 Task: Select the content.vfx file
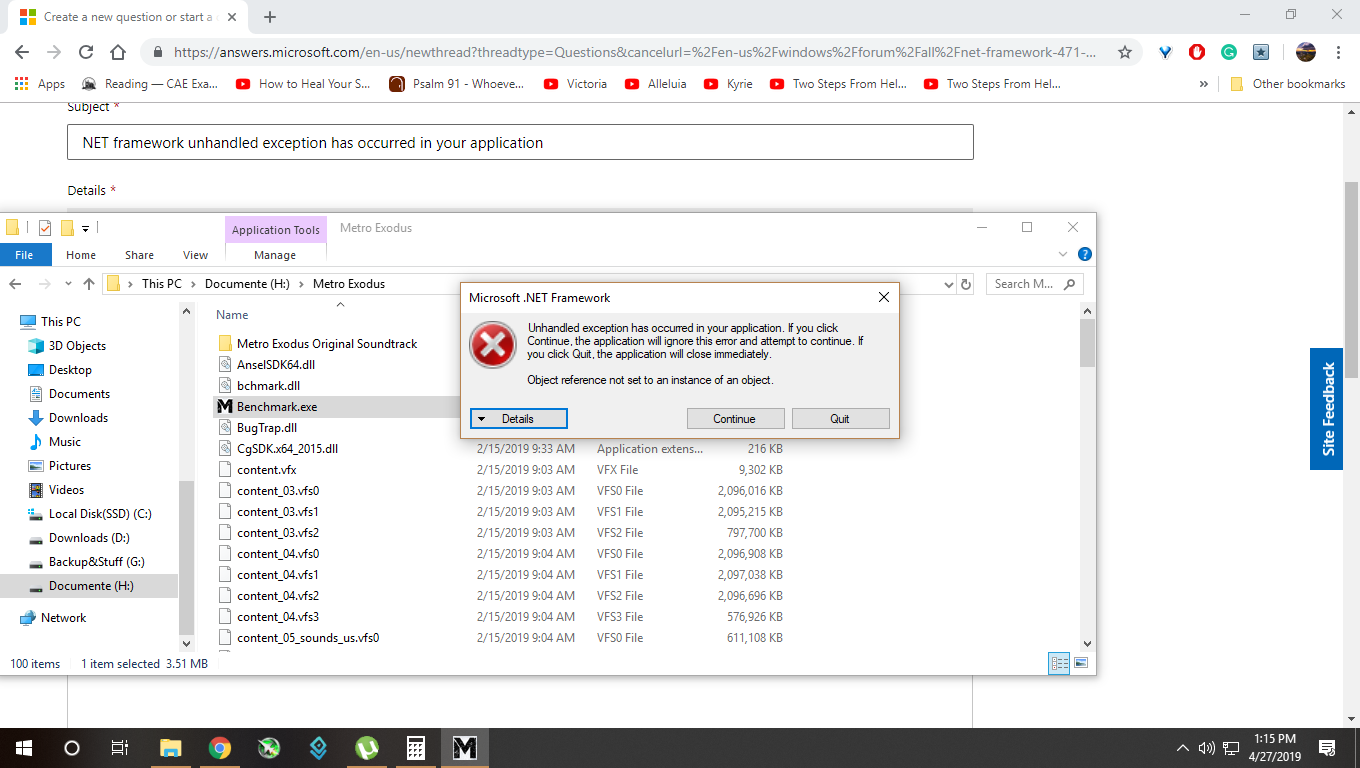click(x=266, y=470)
